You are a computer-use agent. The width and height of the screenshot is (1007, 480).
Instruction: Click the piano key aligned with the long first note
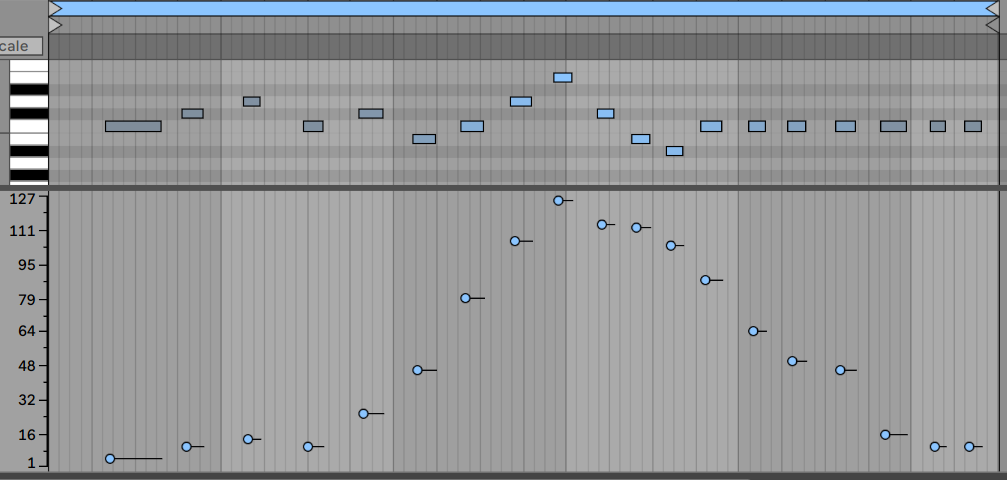(29, 127)
